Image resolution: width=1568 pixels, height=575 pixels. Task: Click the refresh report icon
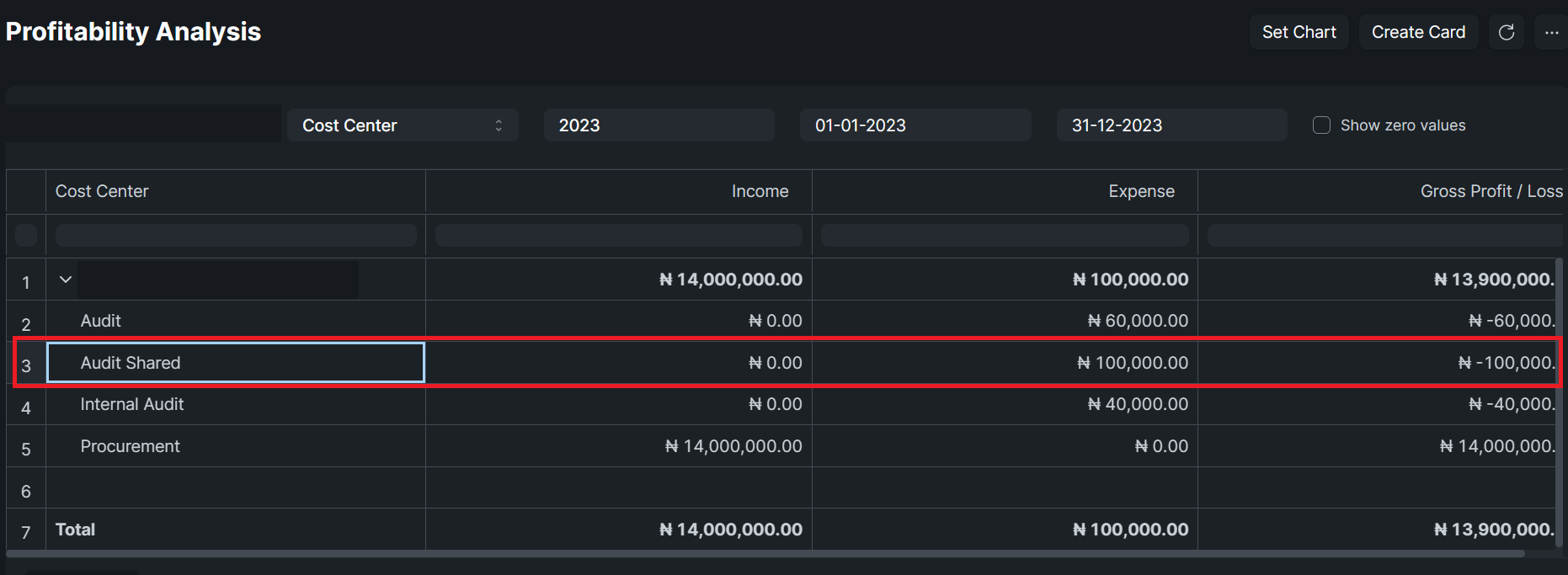[1507, 32]
